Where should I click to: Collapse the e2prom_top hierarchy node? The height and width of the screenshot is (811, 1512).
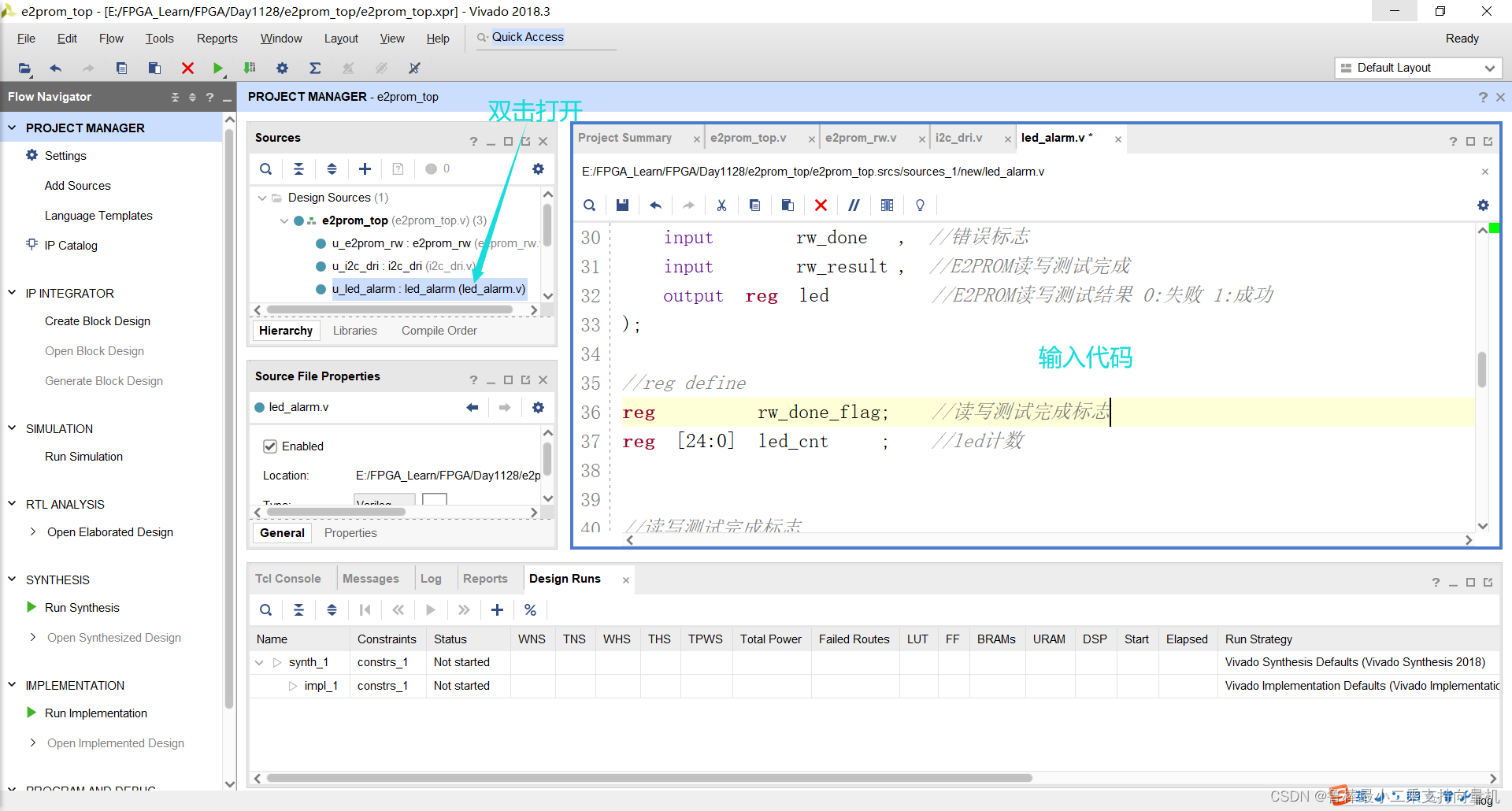pos(283,220)
